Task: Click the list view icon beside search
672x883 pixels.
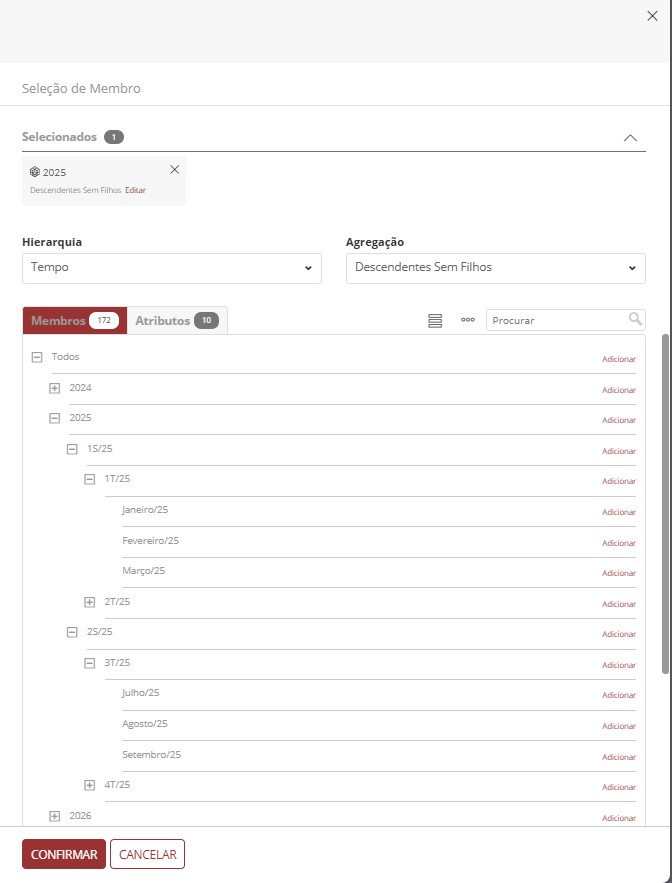Action: (x=435, y=320)
